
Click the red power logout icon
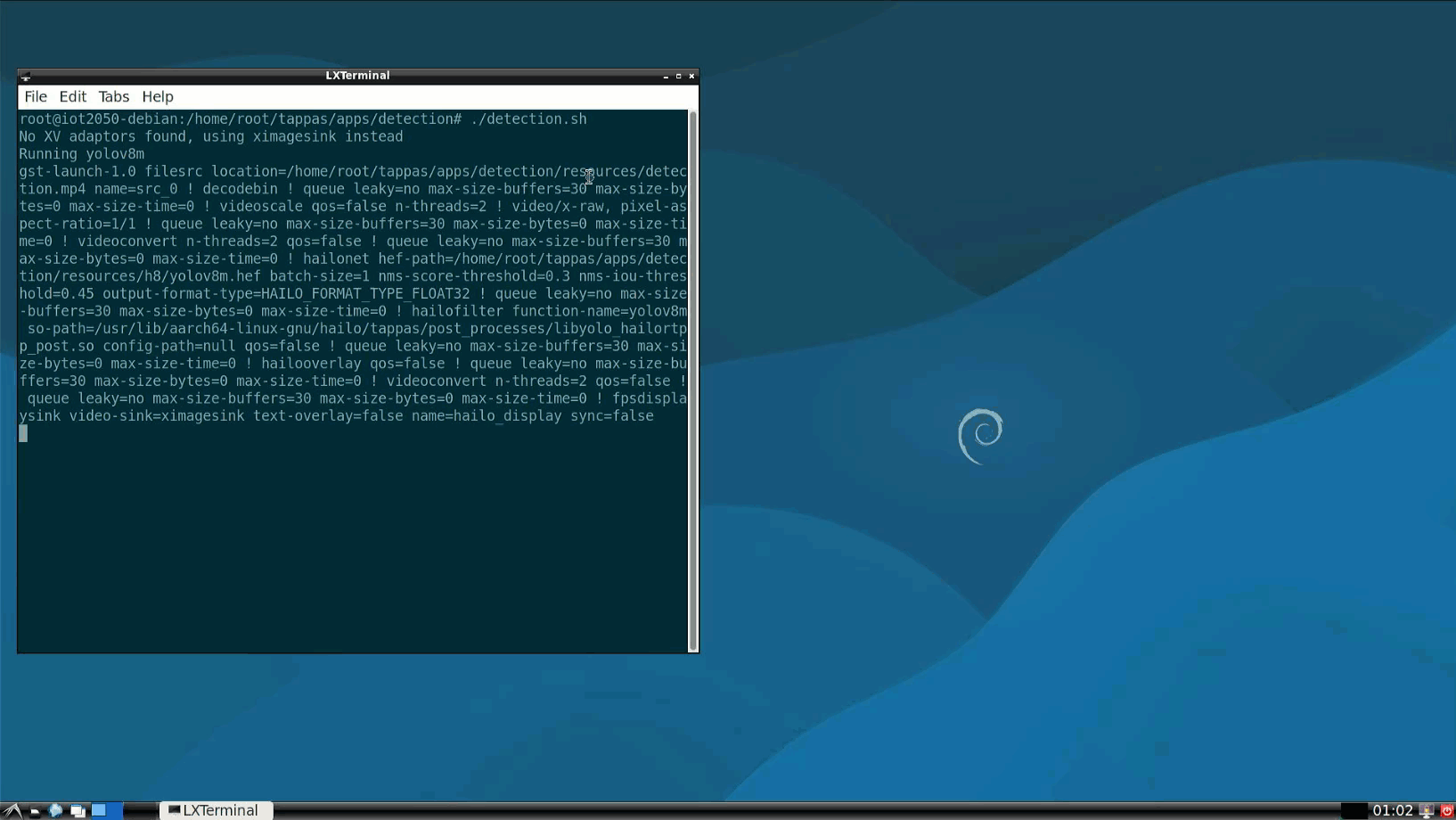(x=1447, y=810)
